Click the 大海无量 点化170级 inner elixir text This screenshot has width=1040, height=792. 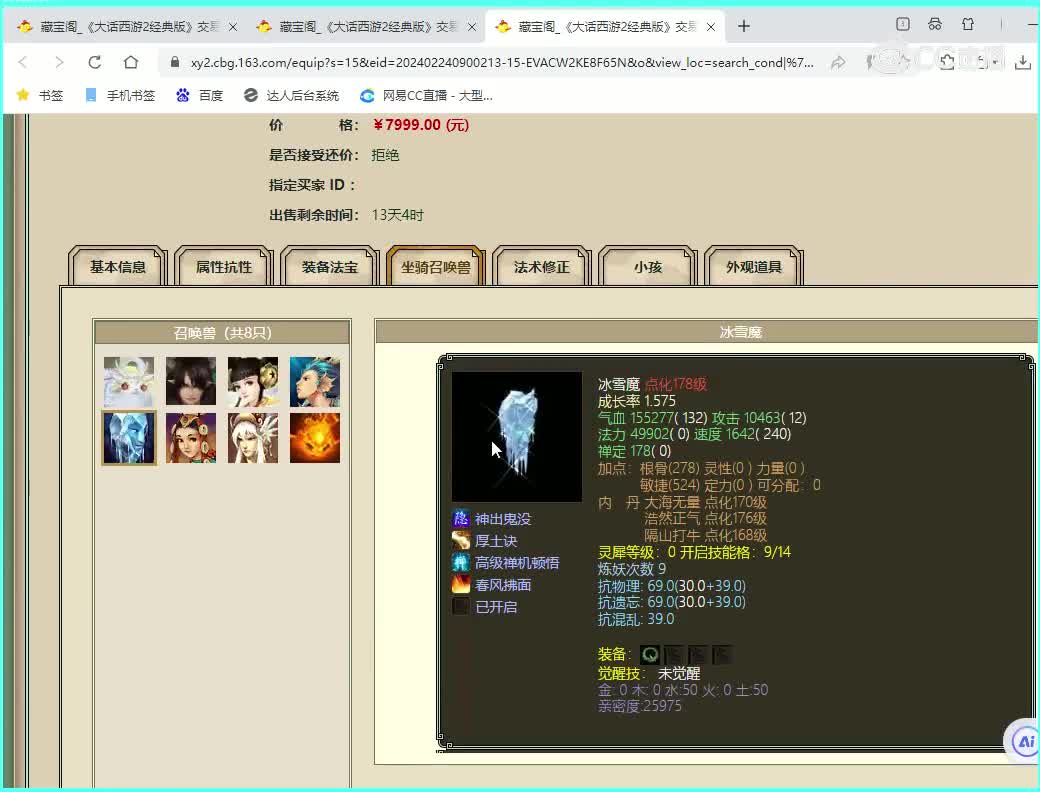point(705,502)
